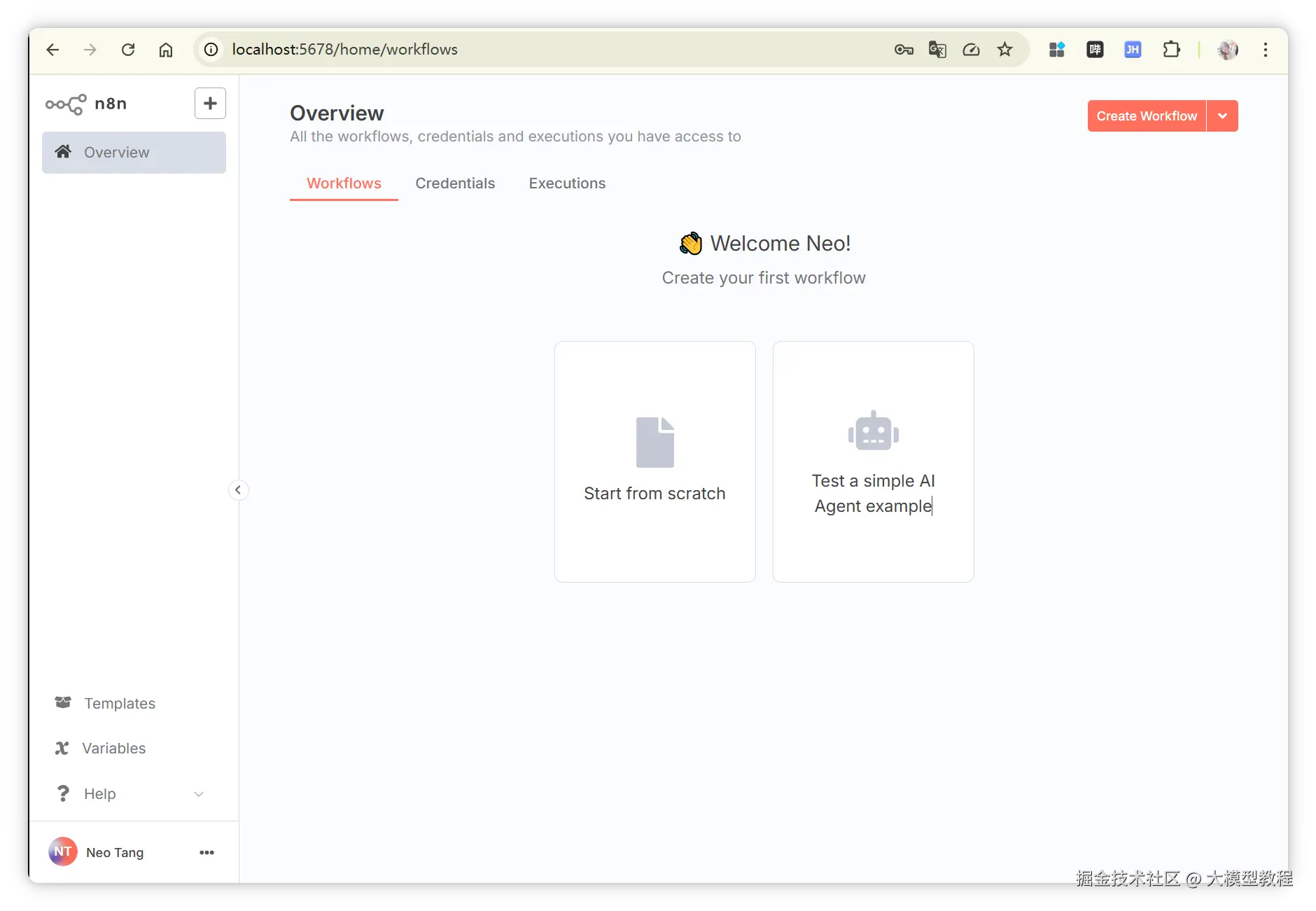Collapse the sidebar with the arrow toggle
Screen dimensions: 1316x911
point(238,489)
